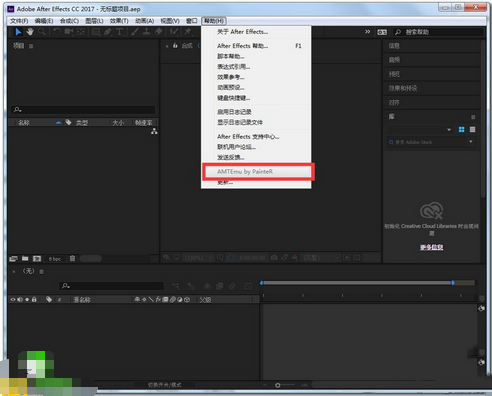Click the timeline layer search field
This screenshot has height=396, width=492.
[x=112, y=286]
